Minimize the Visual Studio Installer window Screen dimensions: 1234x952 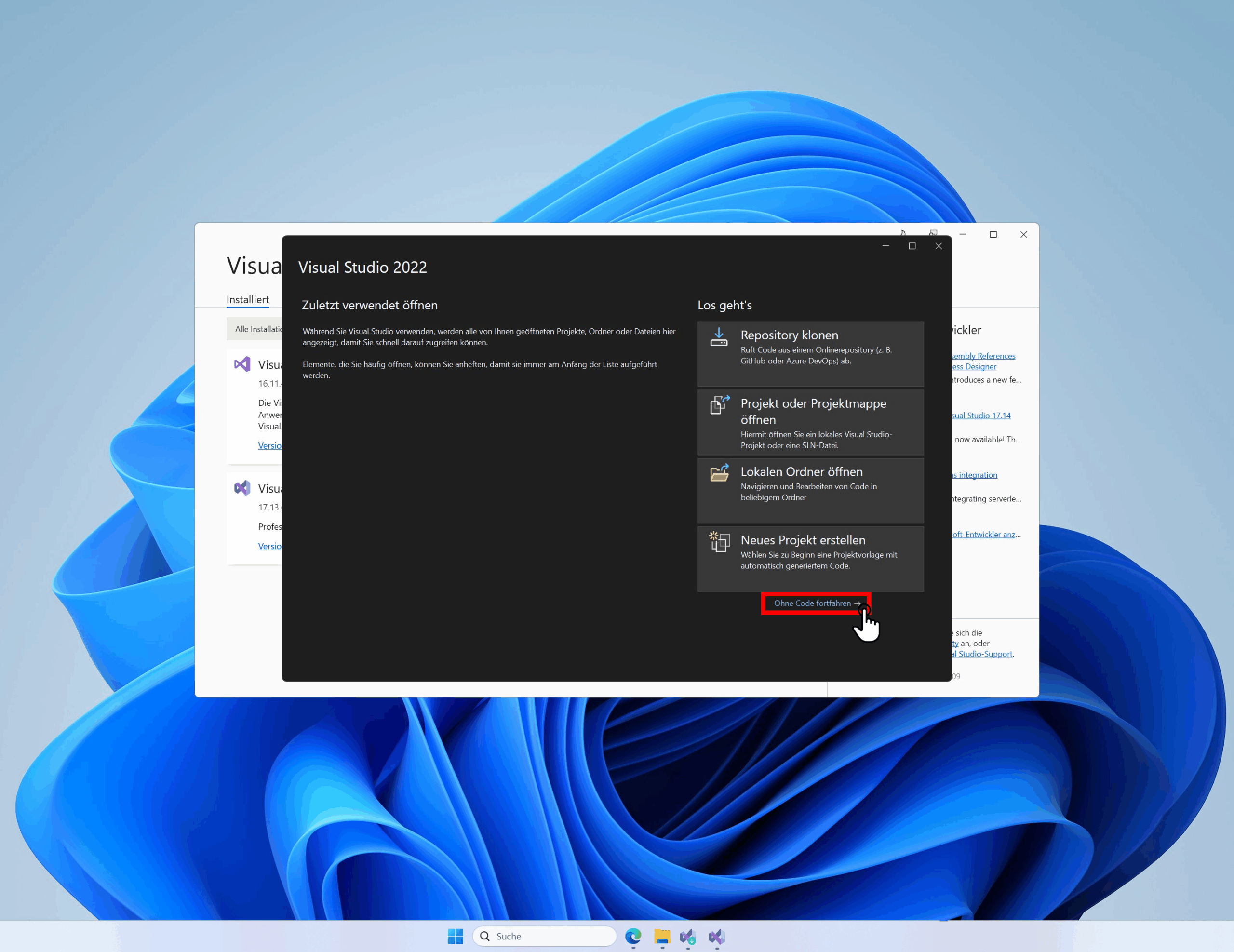click(964, 234)
